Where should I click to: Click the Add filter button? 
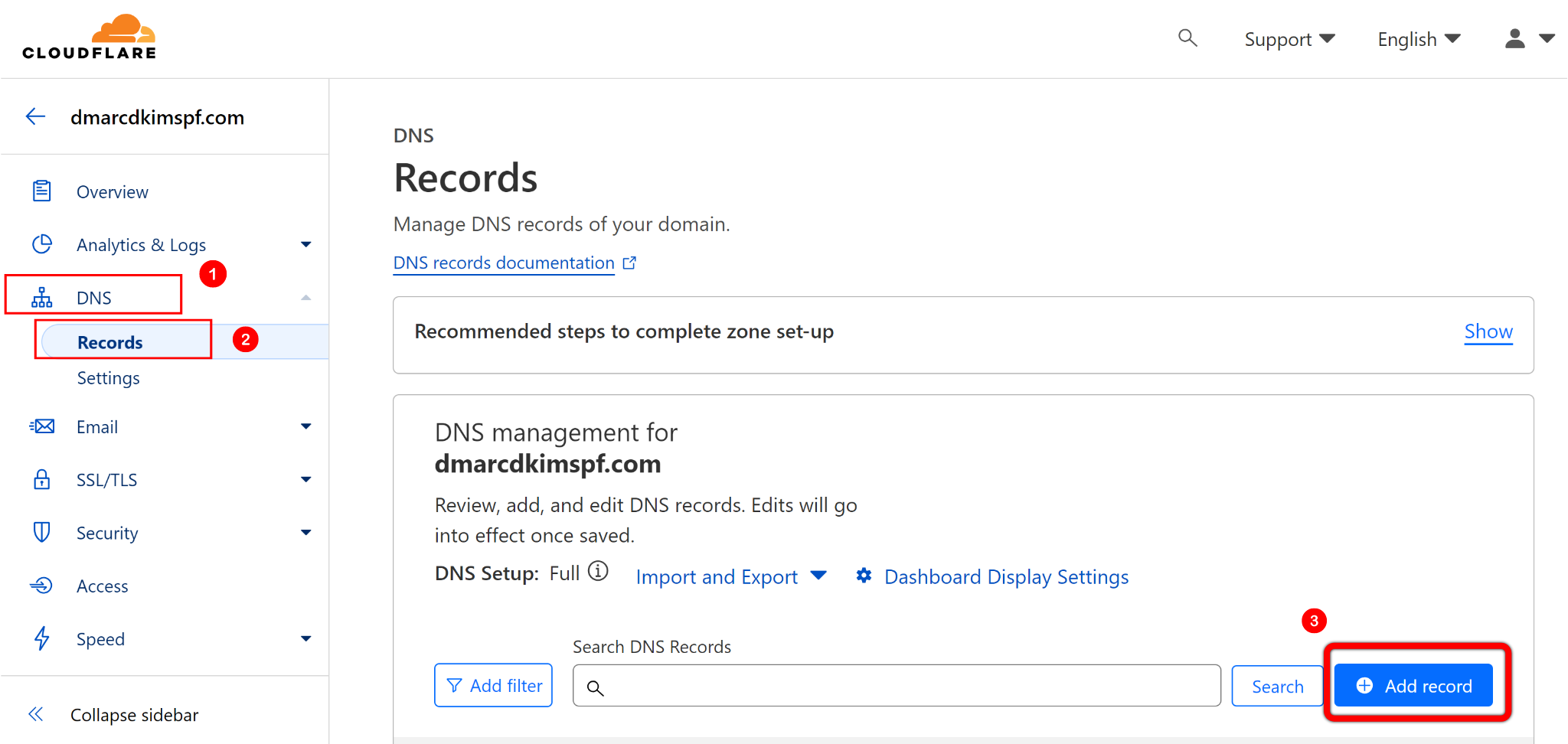[493, 685]
